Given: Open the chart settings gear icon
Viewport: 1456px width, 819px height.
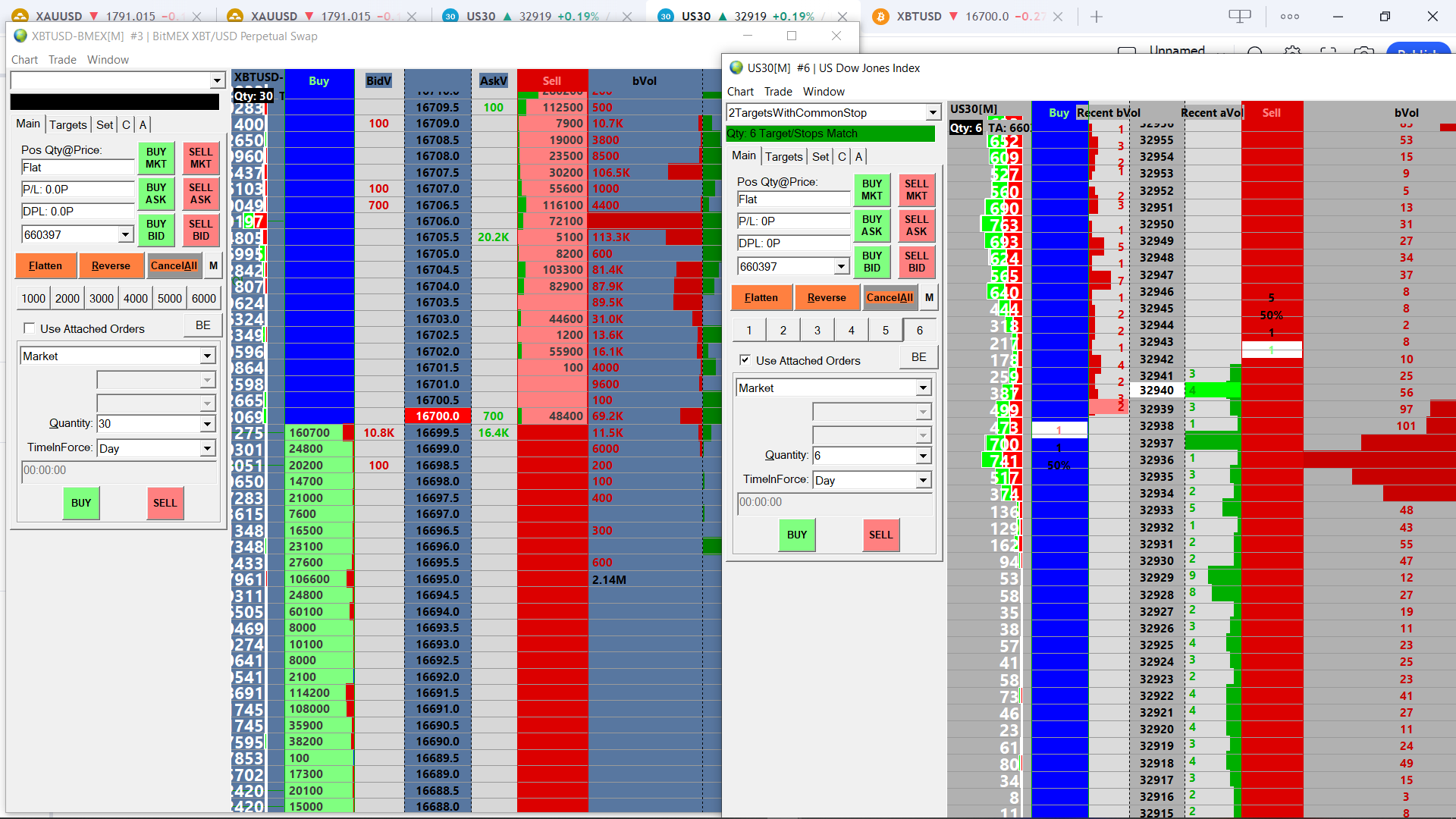Looking at the screenshot, I should 1292,52.
